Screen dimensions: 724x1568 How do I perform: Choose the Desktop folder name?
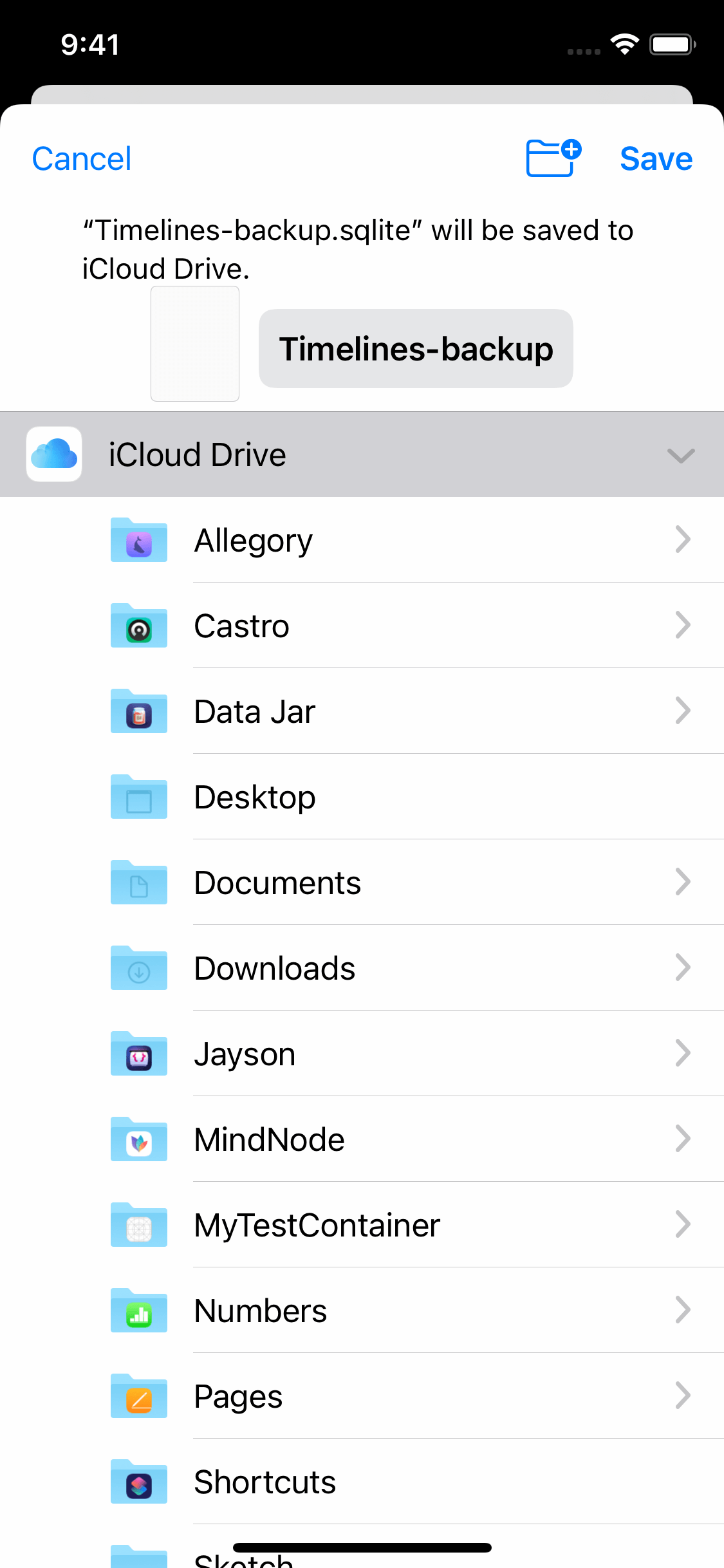(255, 798)
